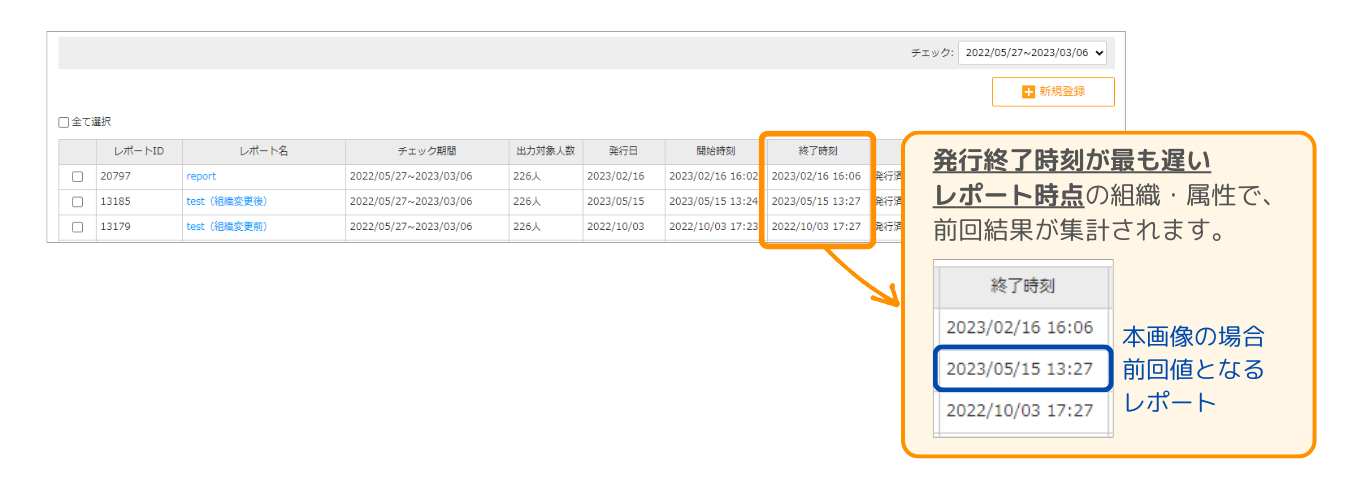Open the test（組織変更前） report link
The image size is (1366, 484).
tap(227, 227)
